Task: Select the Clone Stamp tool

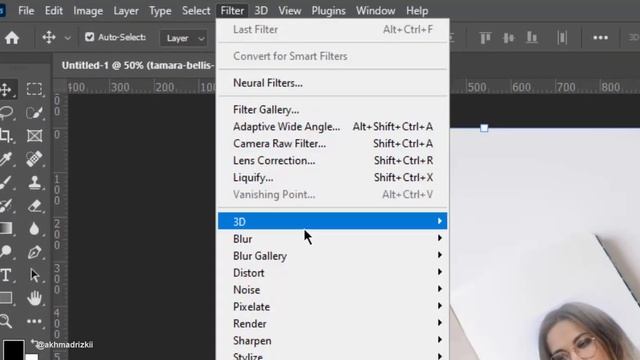Action: (x=34, y=182)
